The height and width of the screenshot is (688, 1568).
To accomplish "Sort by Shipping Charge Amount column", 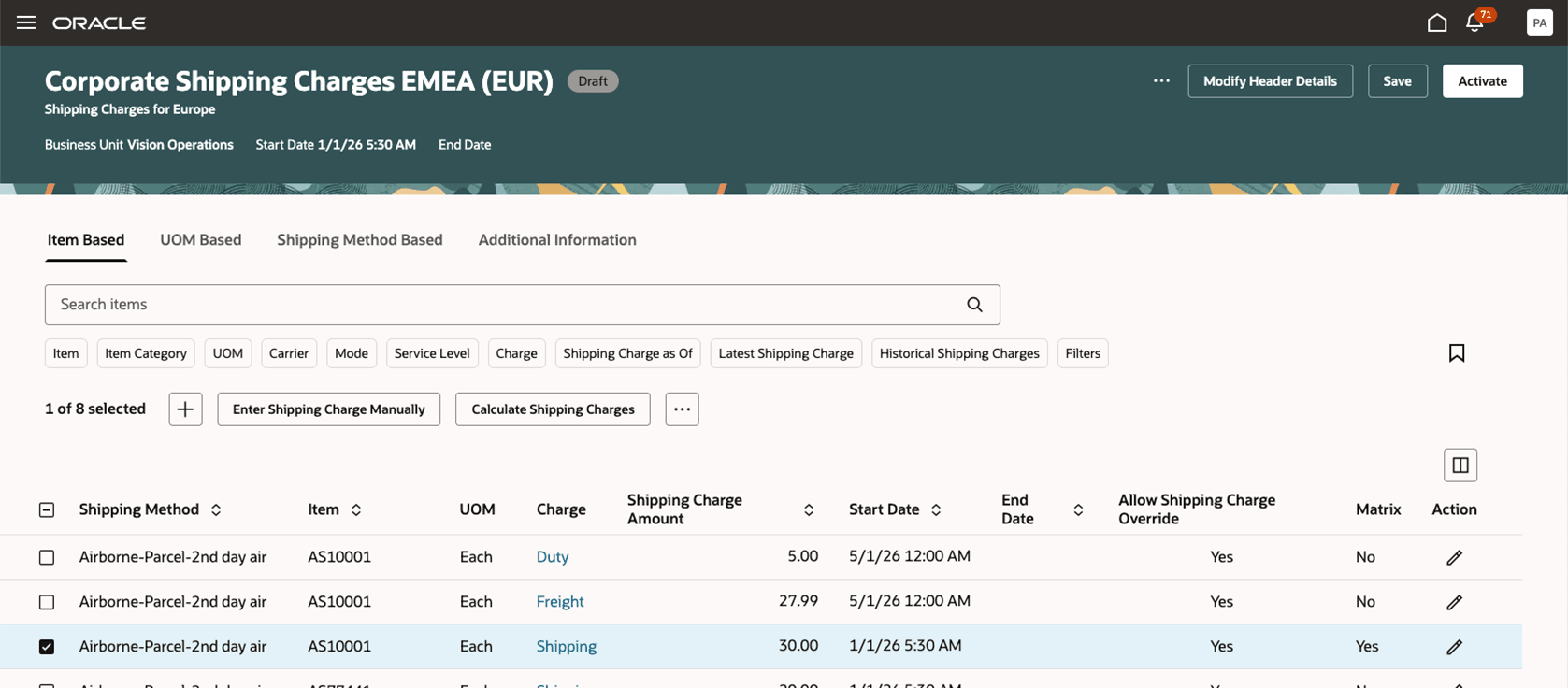I will coord(809,509).
